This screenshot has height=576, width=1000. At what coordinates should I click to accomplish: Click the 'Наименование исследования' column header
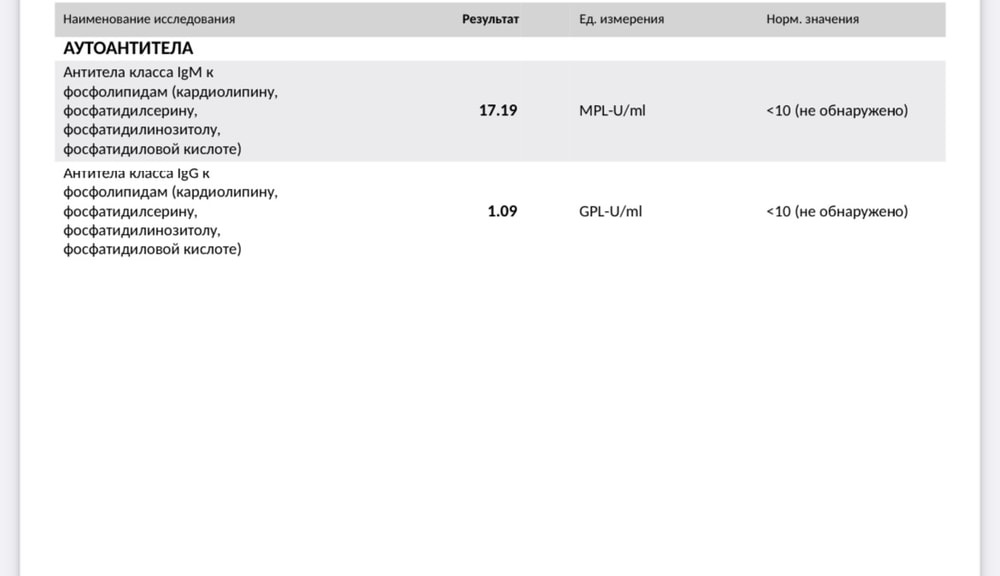pyautogui.click(x=149, y=19)
